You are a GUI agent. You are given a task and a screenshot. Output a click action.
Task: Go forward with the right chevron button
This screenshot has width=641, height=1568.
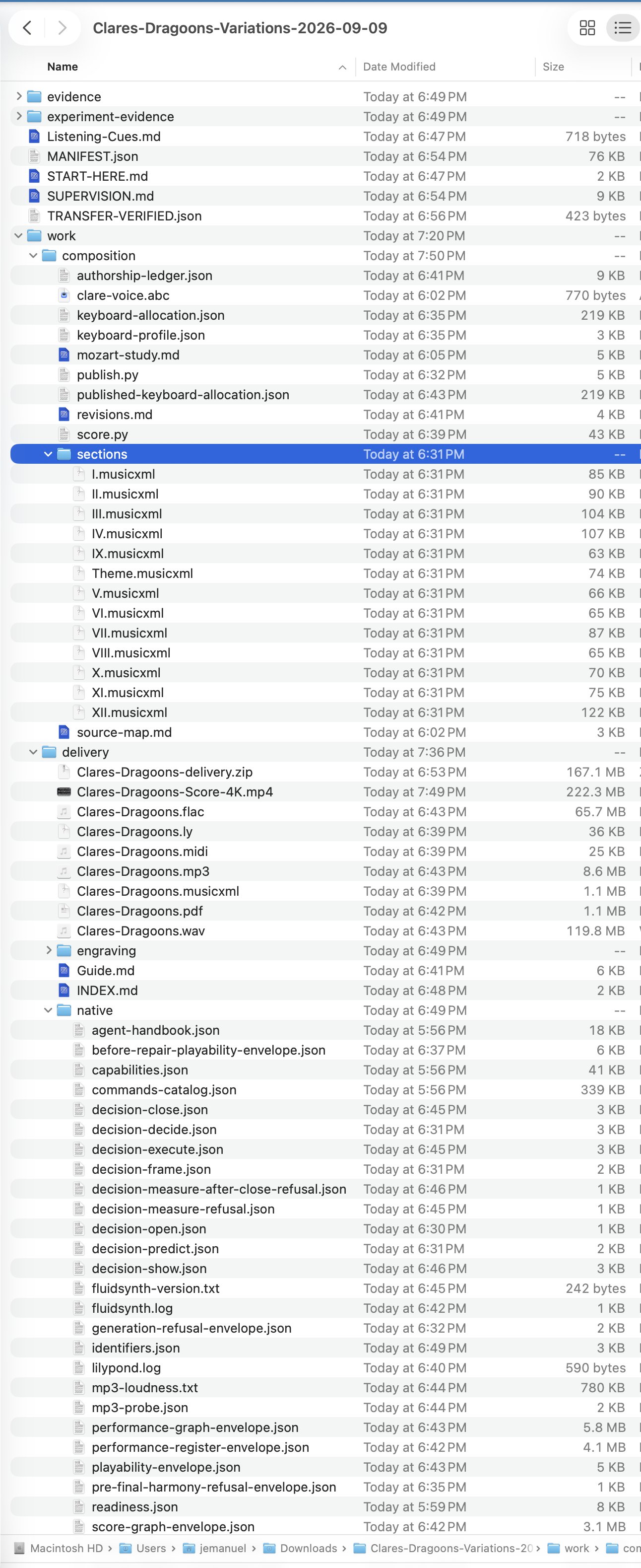click(x=62, y=27)
